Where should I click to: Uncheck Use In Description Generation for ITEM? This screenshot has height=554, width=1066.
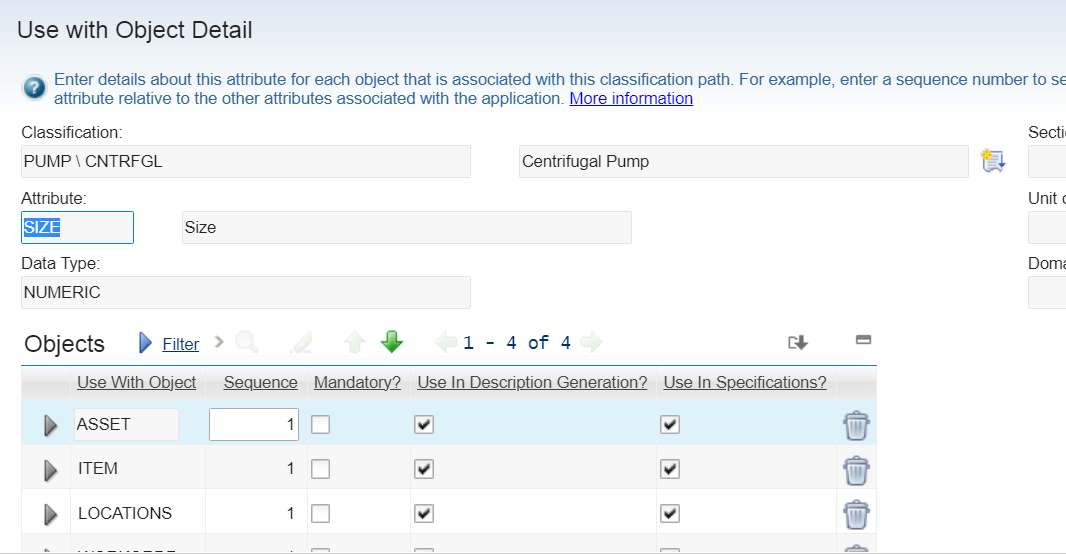tap(424, 469)
